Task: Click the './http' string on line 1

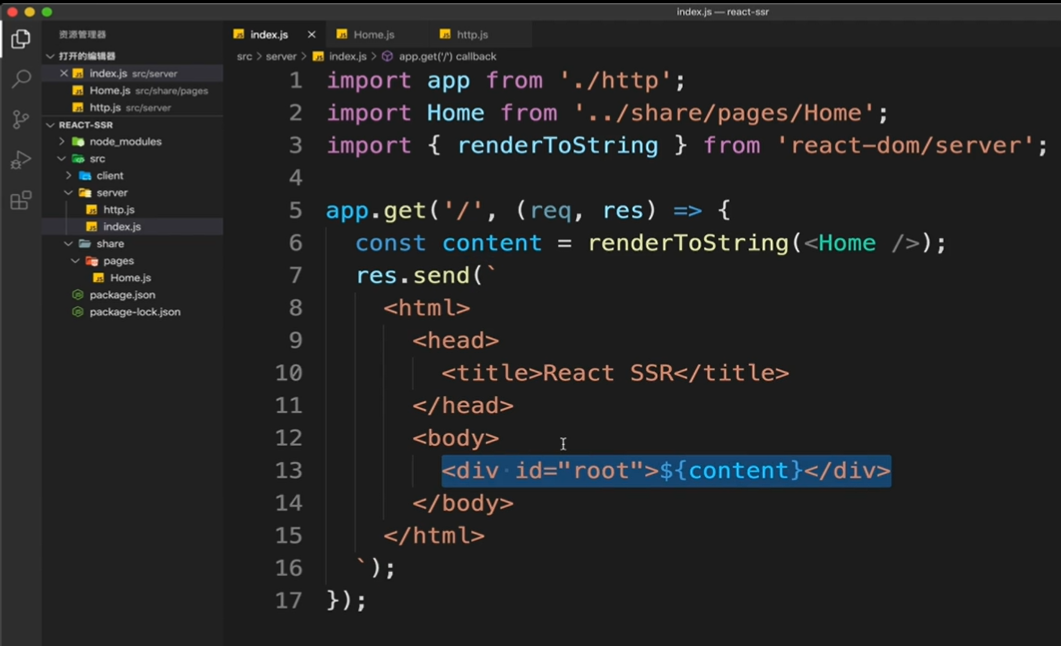Action: (615, 80)
